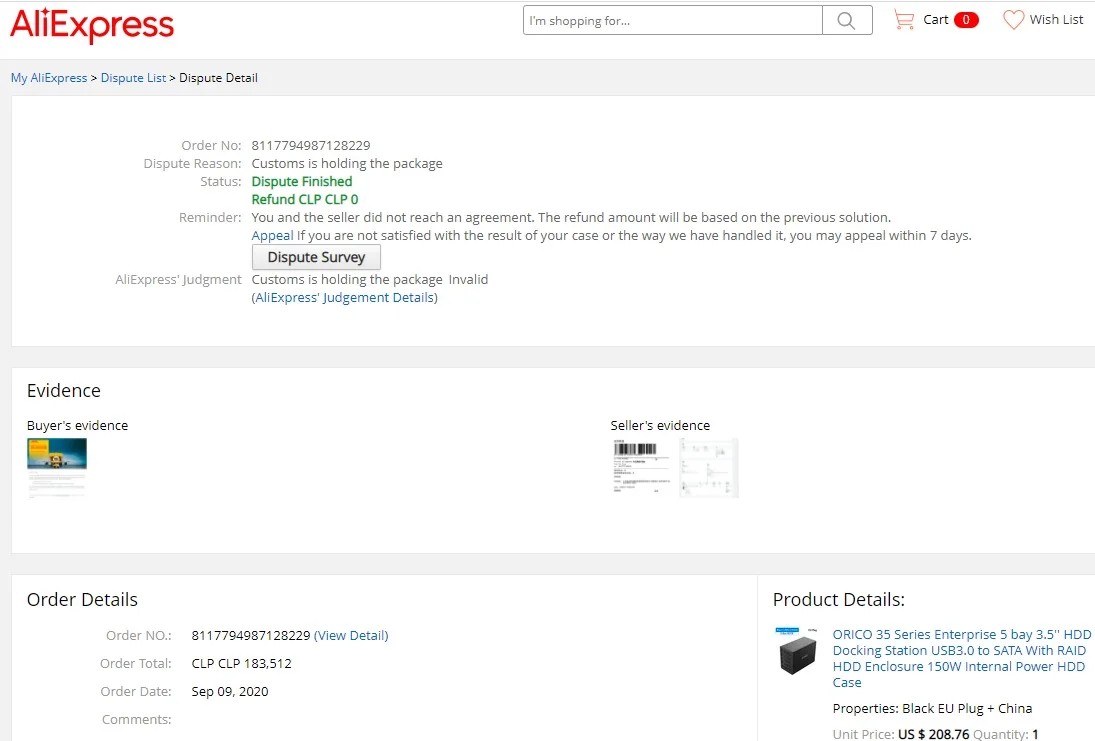Click the Dispute Detail breadcrumb text
1095x741 pixels.
pos(218,78)
